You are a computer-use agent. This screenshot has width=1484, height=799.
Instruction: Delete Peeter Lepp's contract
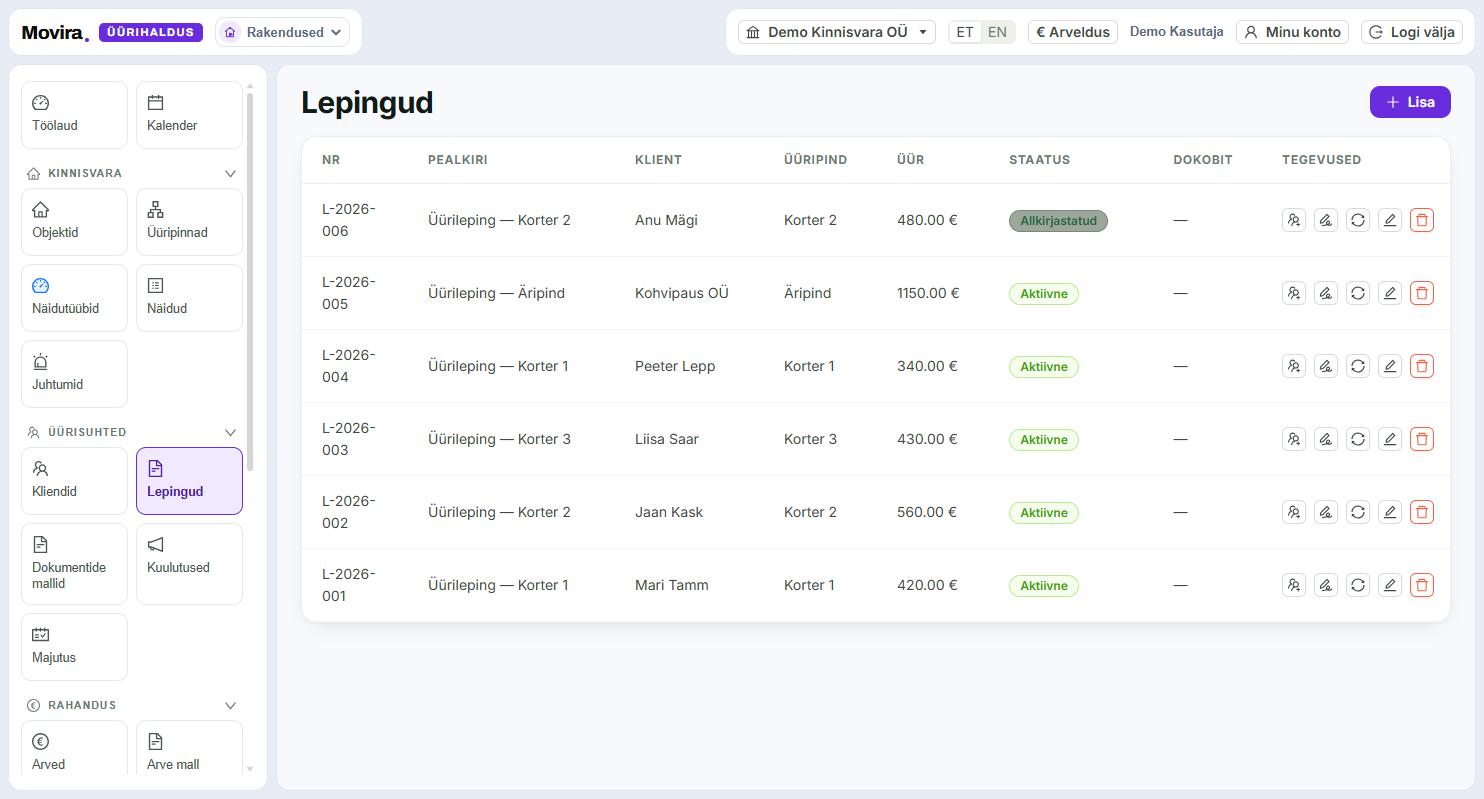tap(1422, 366)
